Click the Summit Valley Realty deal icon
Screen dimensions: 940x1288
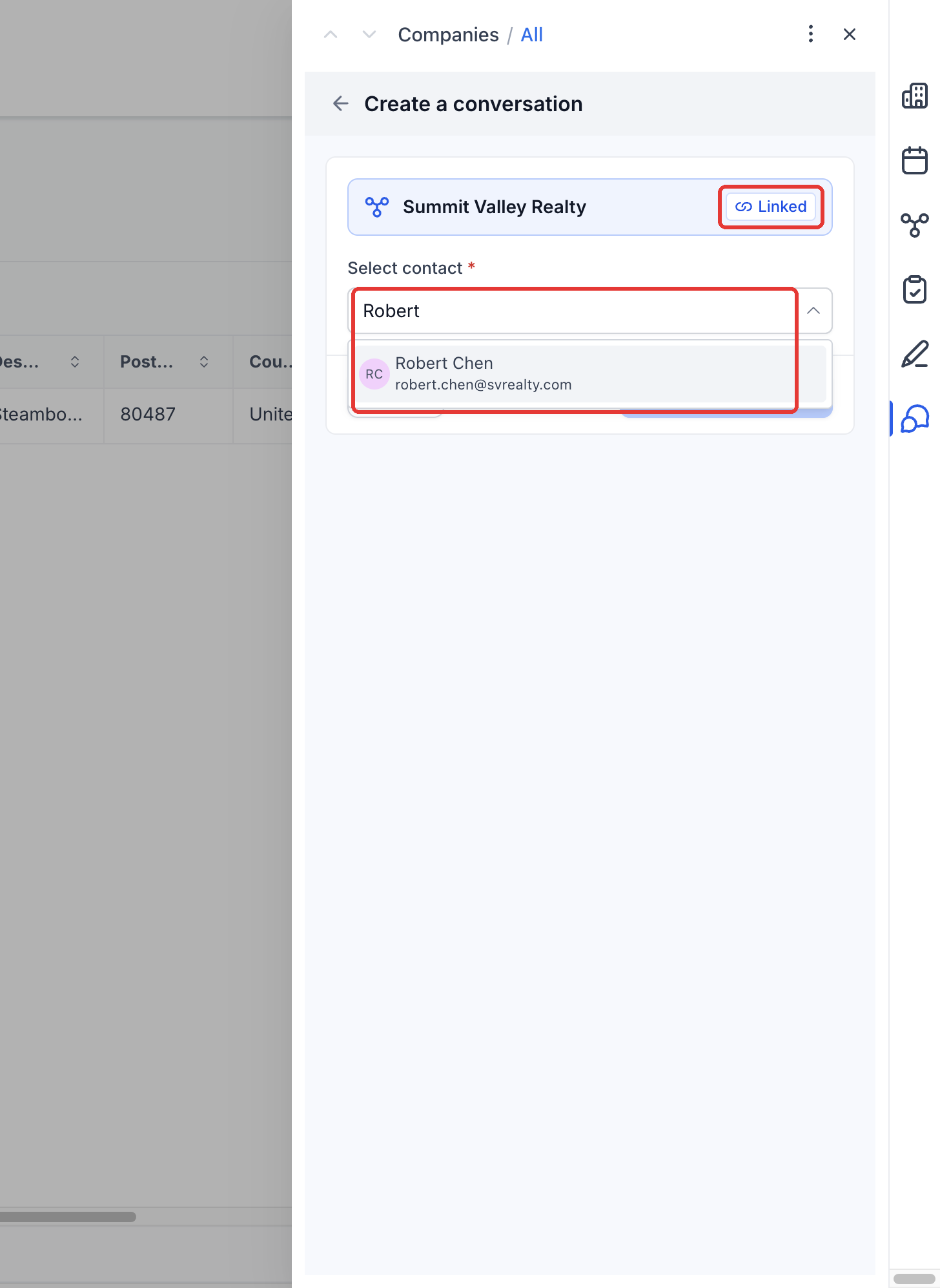pyautogui.click(x=377, y=207)
